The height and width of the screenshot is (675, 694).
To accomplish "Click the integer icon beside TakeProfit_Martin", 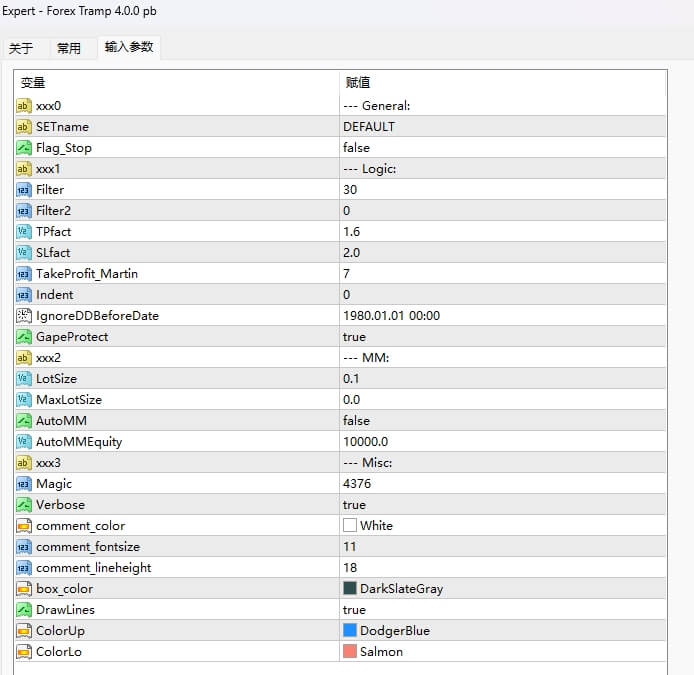I will coord(24,274).
